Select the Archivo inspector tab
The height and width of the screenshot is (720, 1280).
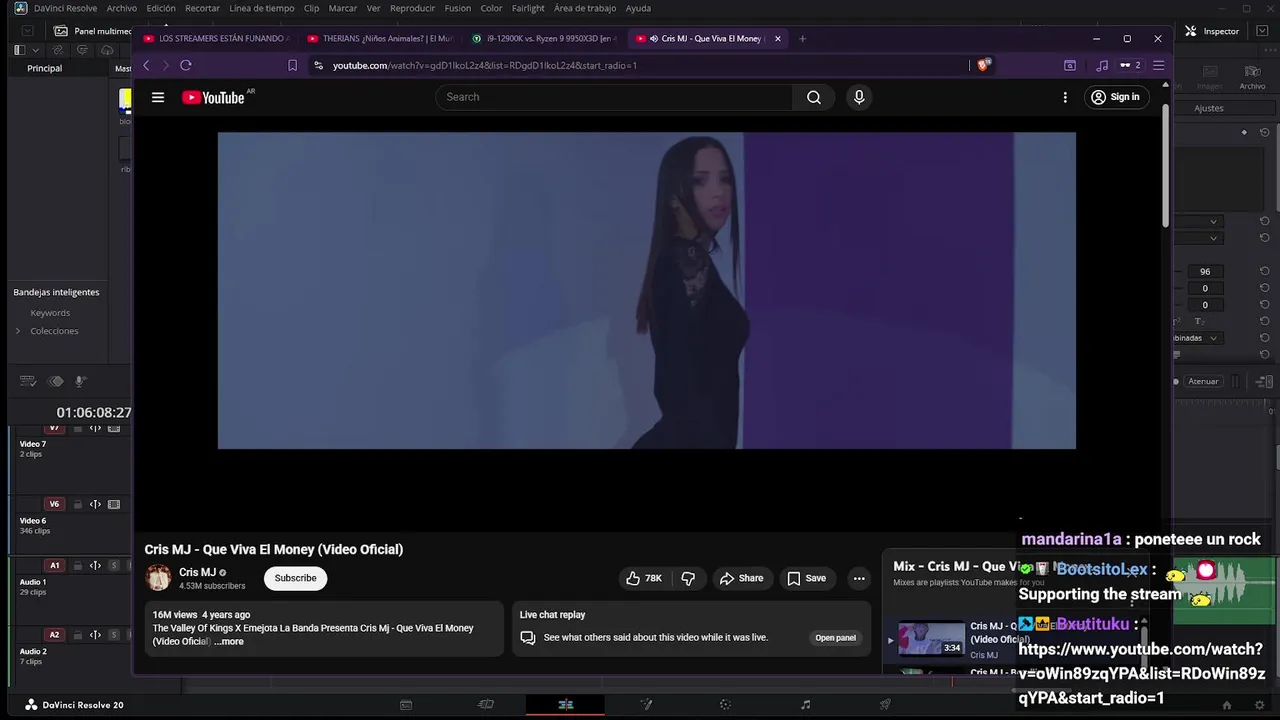[x=1252, y=78]
